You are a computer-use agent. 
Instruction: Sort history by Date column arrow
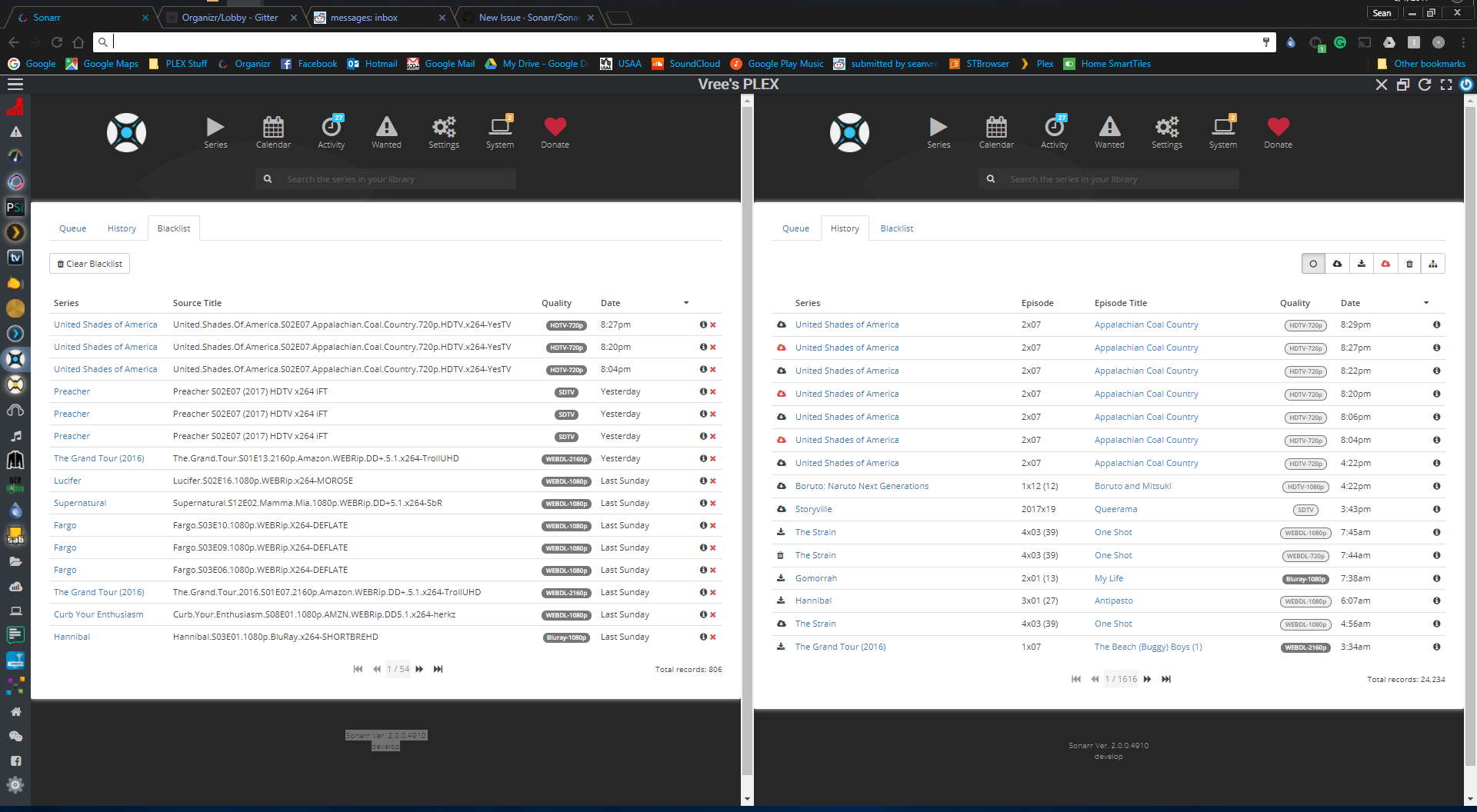[x=1426, y=303]
